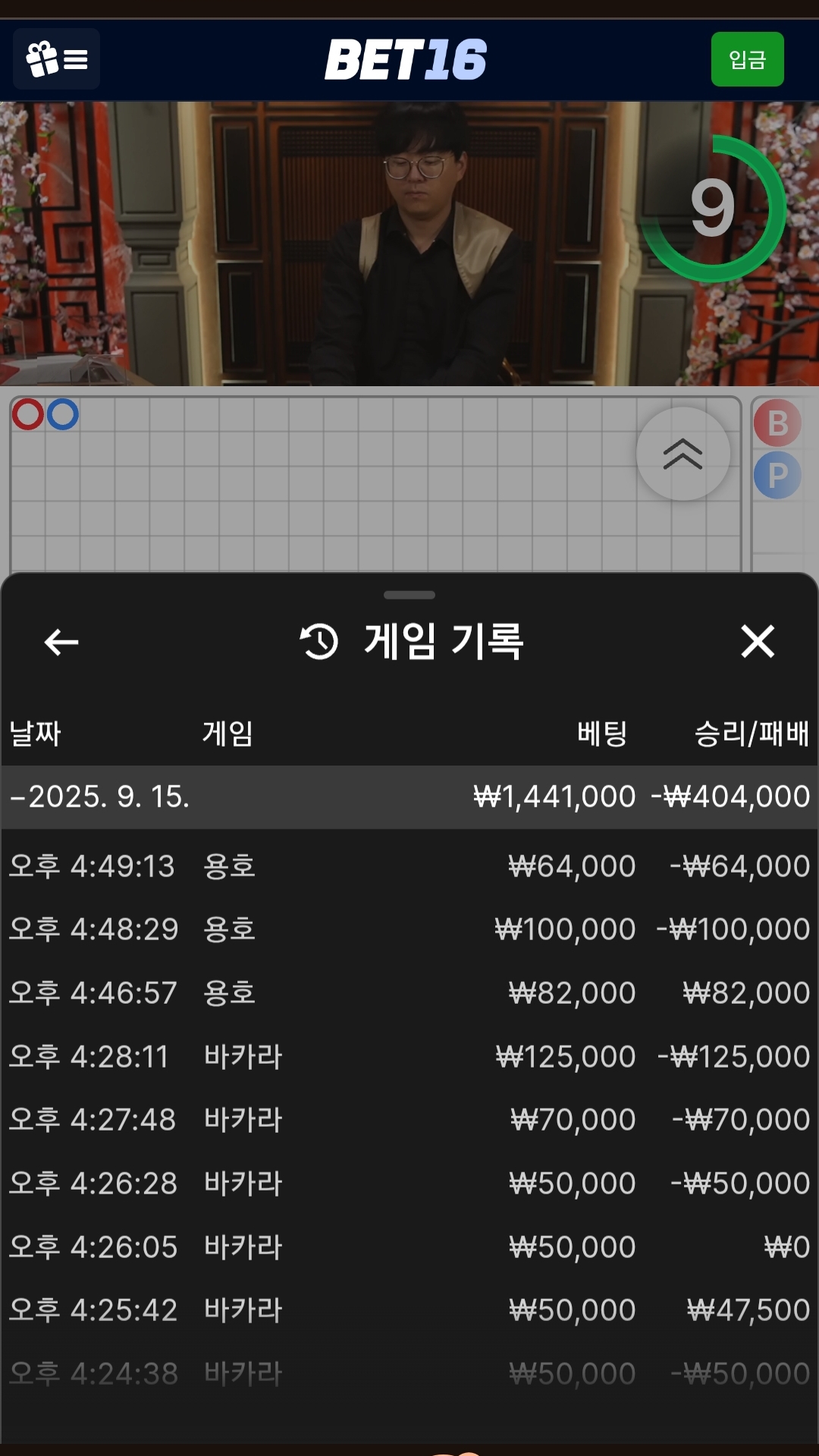
Task: Tap the green countdown timer showing 9
Action: pos(714,209)
